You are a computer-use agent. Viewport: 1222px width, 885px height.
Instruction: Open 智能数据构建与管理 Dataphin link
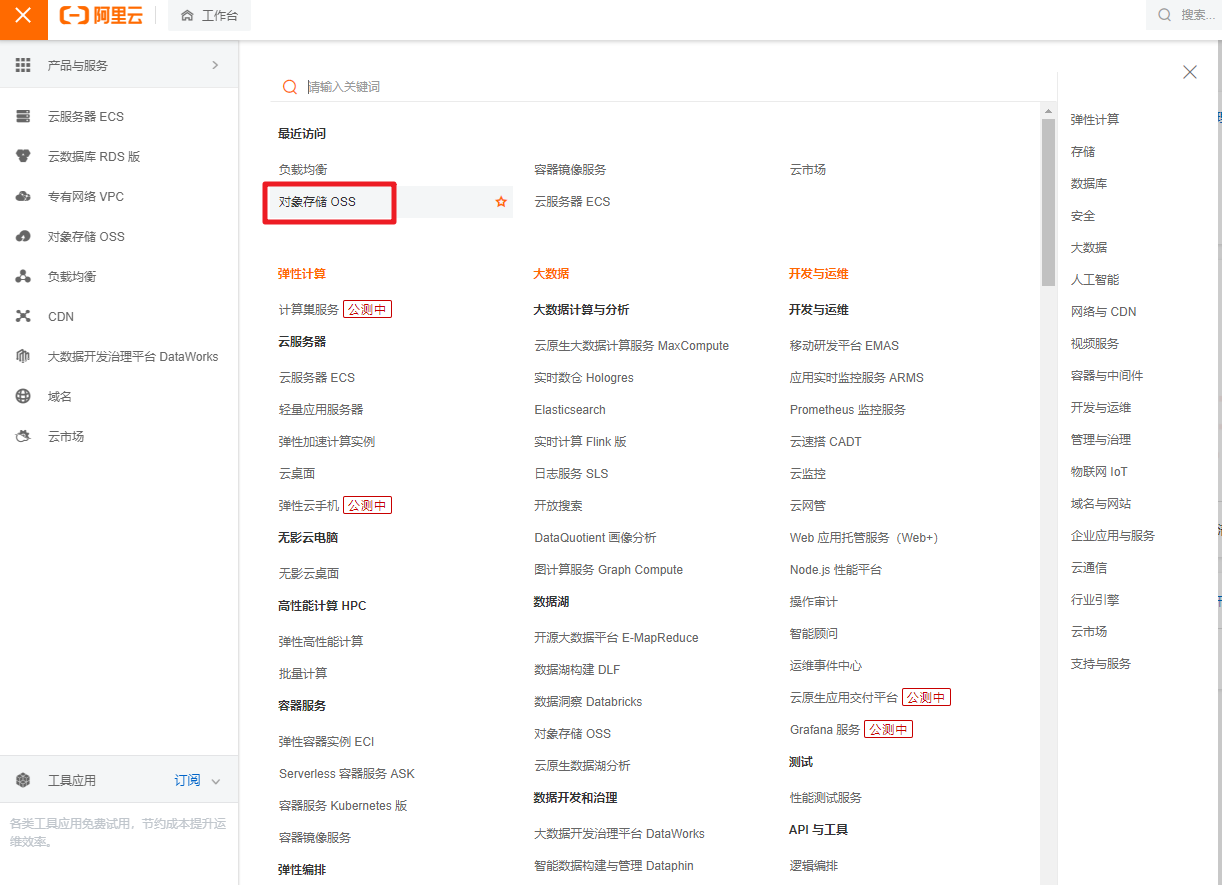click(x=614, y=866)
